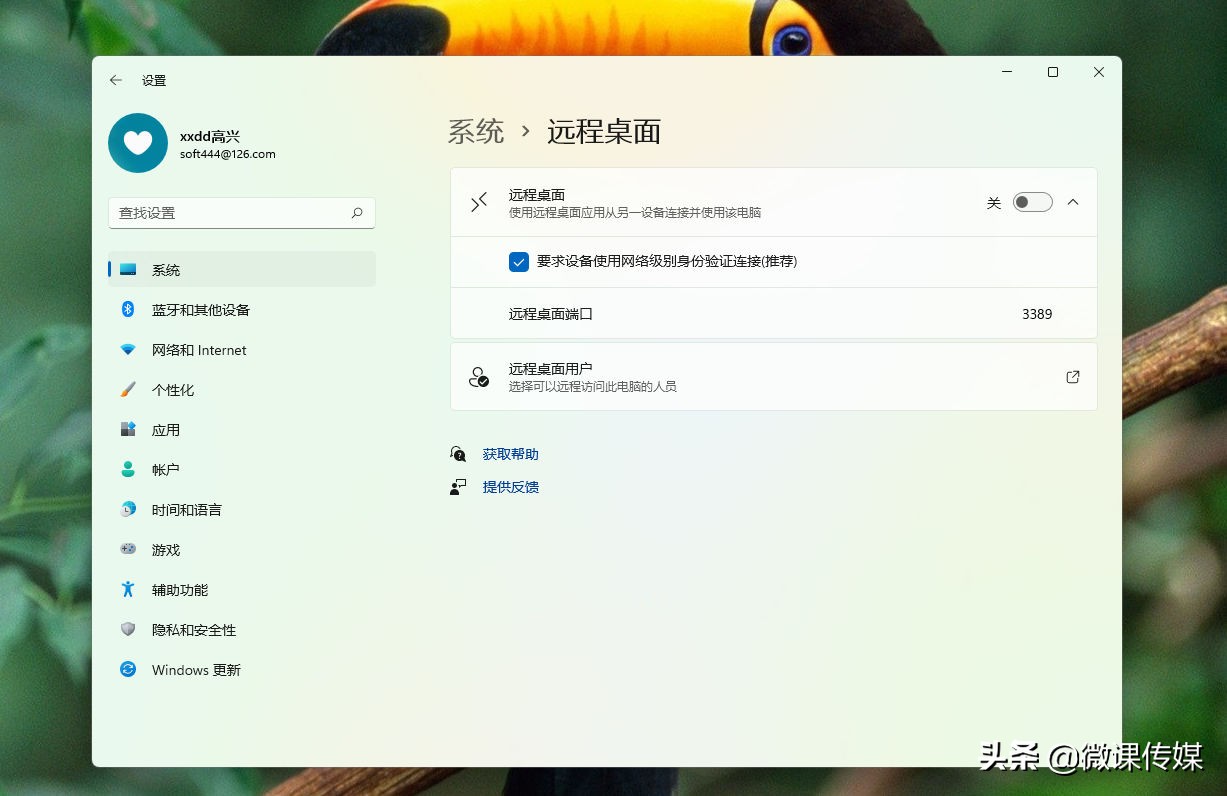Open 远程桌面用户 external link arrow
Screen dimensions: 1227x796
coord(1072,377)
